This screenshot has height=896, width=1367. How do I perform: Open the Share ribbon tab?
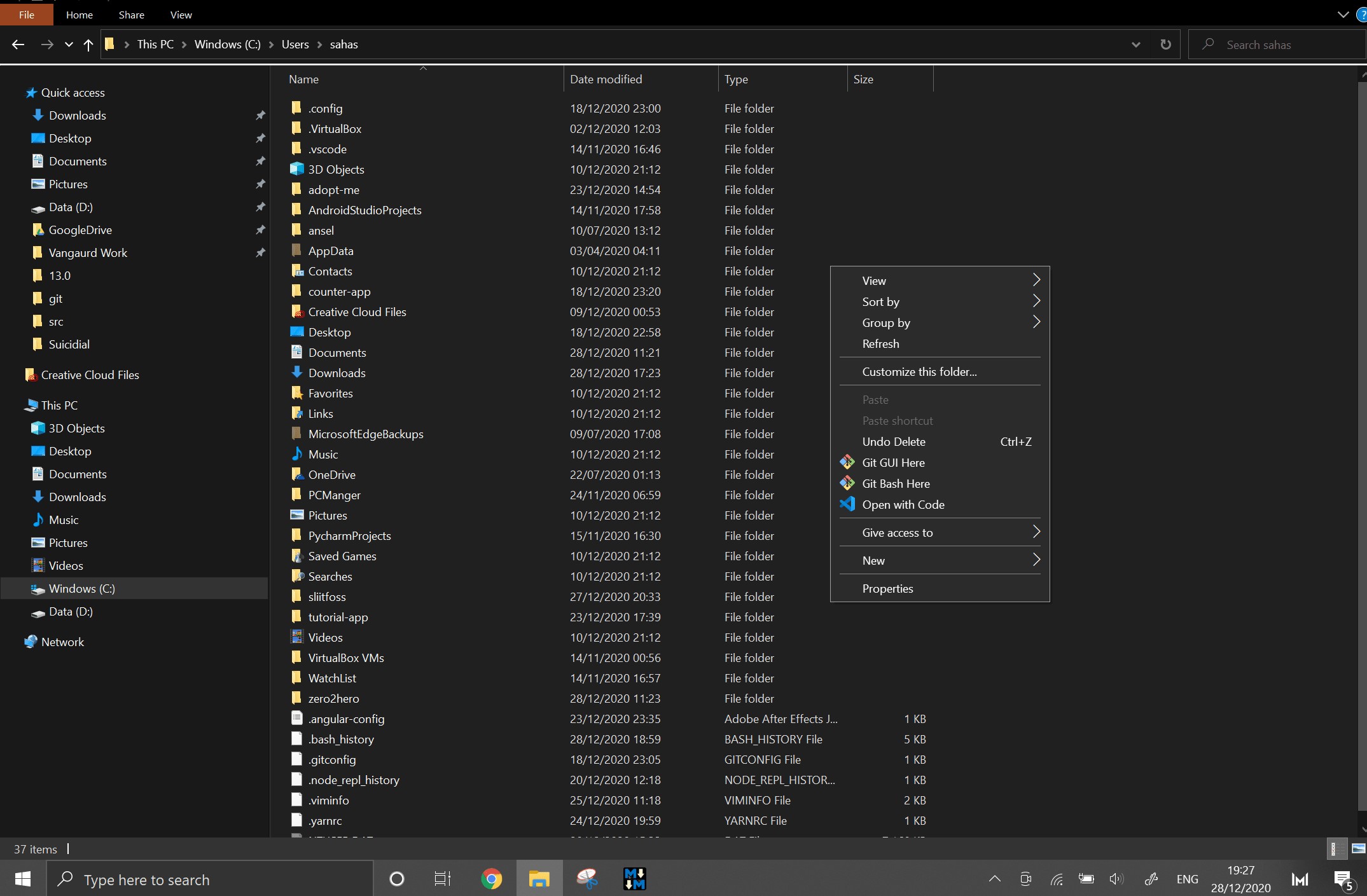(131, 15)
